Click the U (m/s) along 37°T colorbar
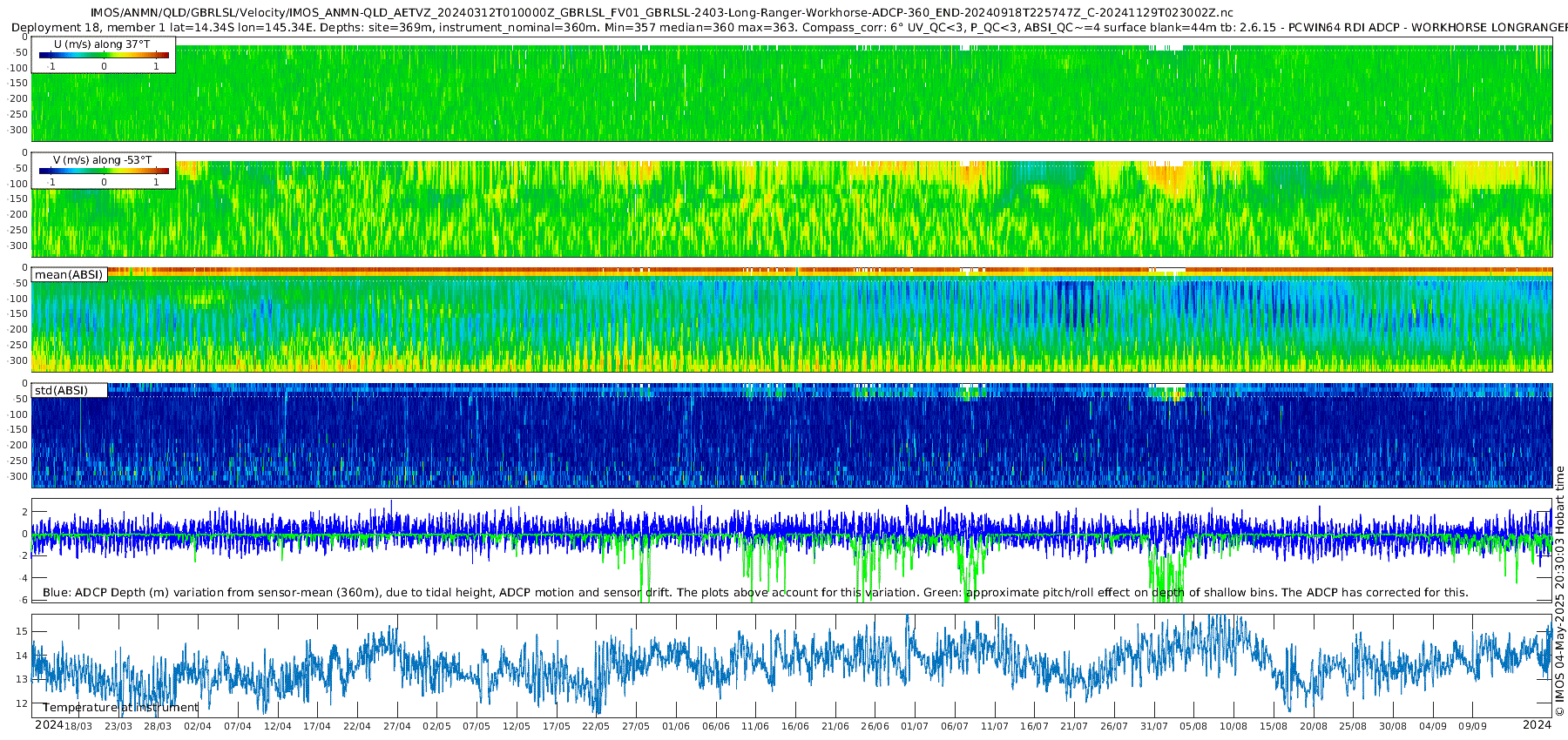The height and width of the screenshot is (740, 1568). (x=104, y=55)
